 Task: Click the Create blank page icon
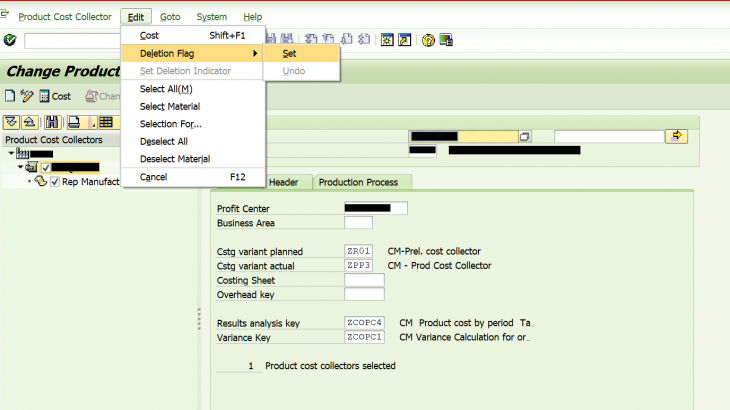[10, 96]
